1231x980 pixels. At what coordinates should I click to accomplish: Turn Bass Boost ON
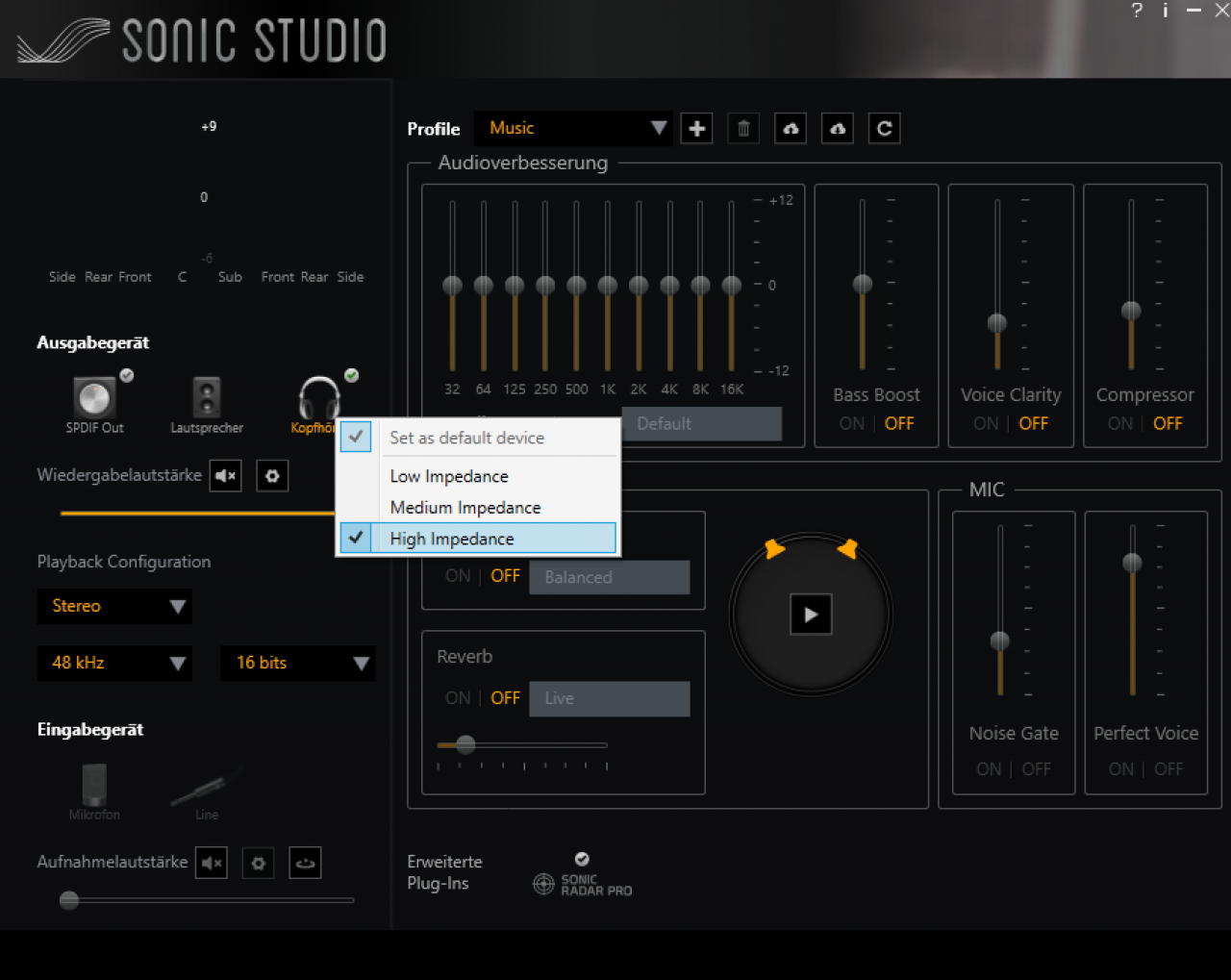click(x=851, y=423)
